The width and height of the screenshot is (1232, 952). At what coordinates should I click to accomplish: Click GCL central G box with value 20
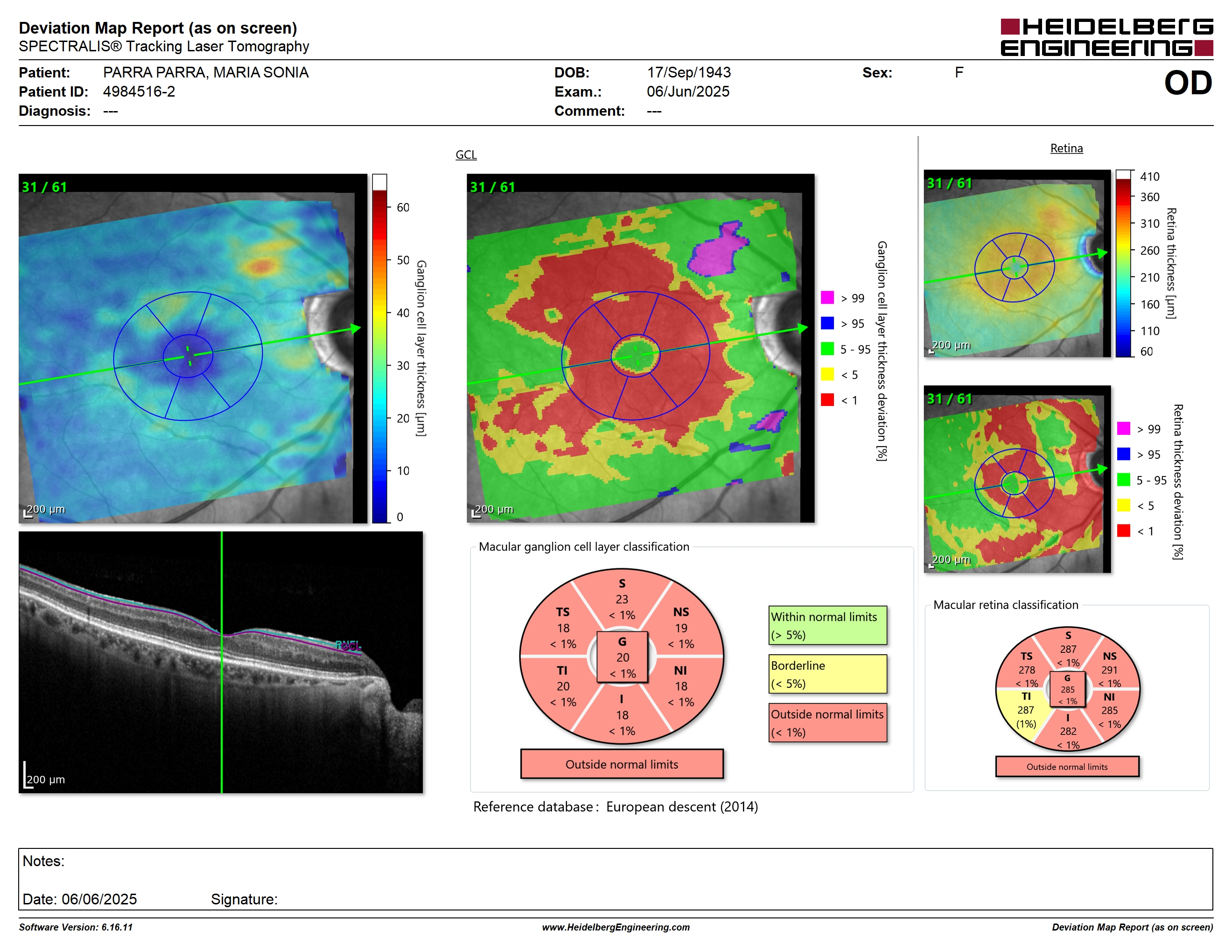pyautogui.click(x=622, y=657)
